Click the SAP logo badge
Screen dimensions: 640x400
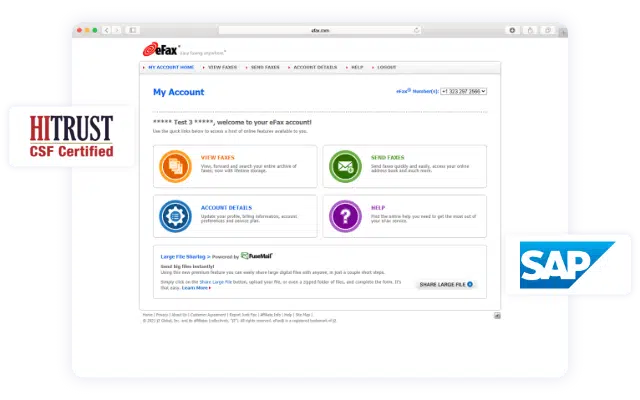tap(568, 264)
